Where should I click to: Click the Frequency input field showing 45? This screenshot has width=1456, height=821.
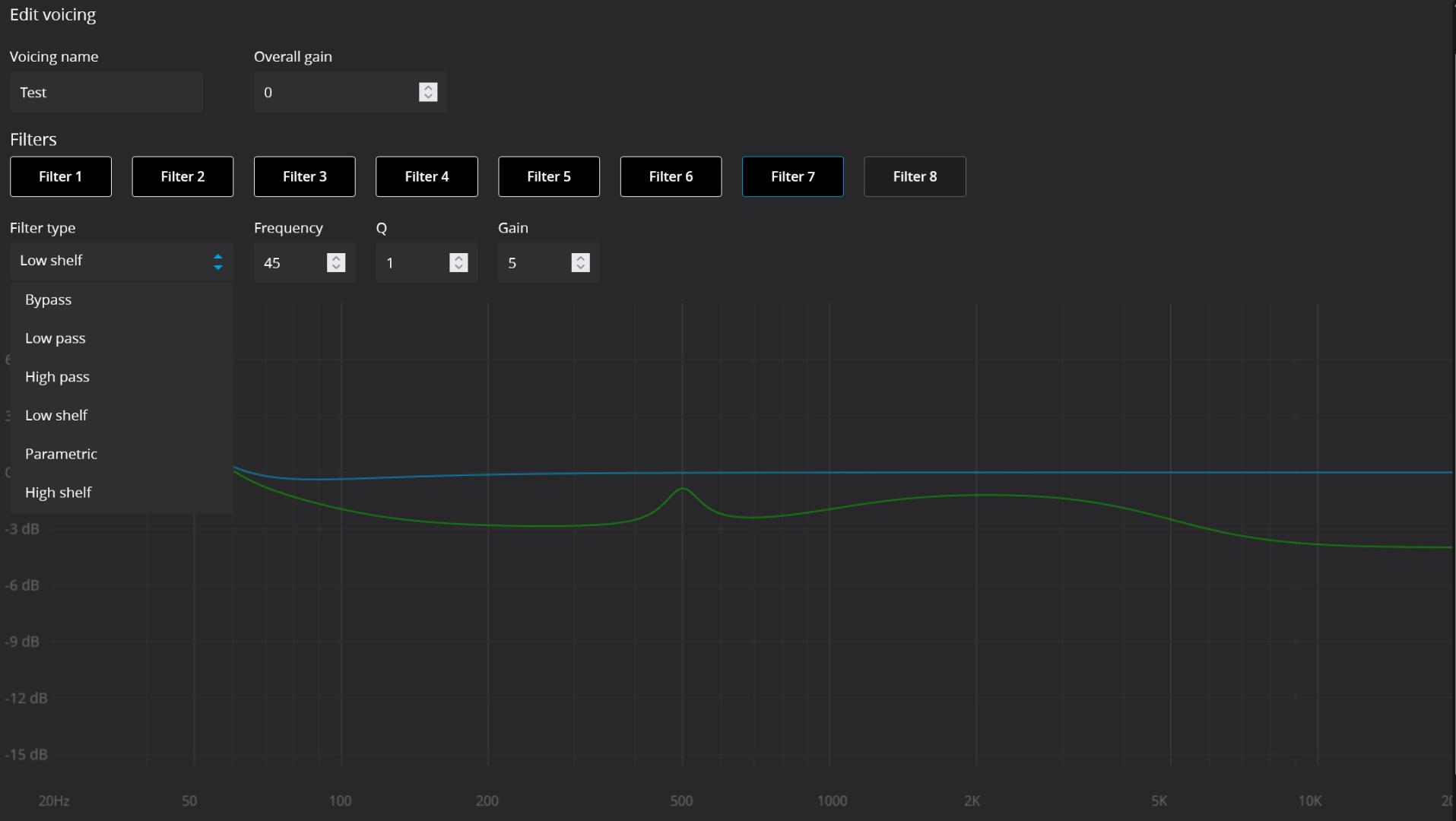pos(289,263)
